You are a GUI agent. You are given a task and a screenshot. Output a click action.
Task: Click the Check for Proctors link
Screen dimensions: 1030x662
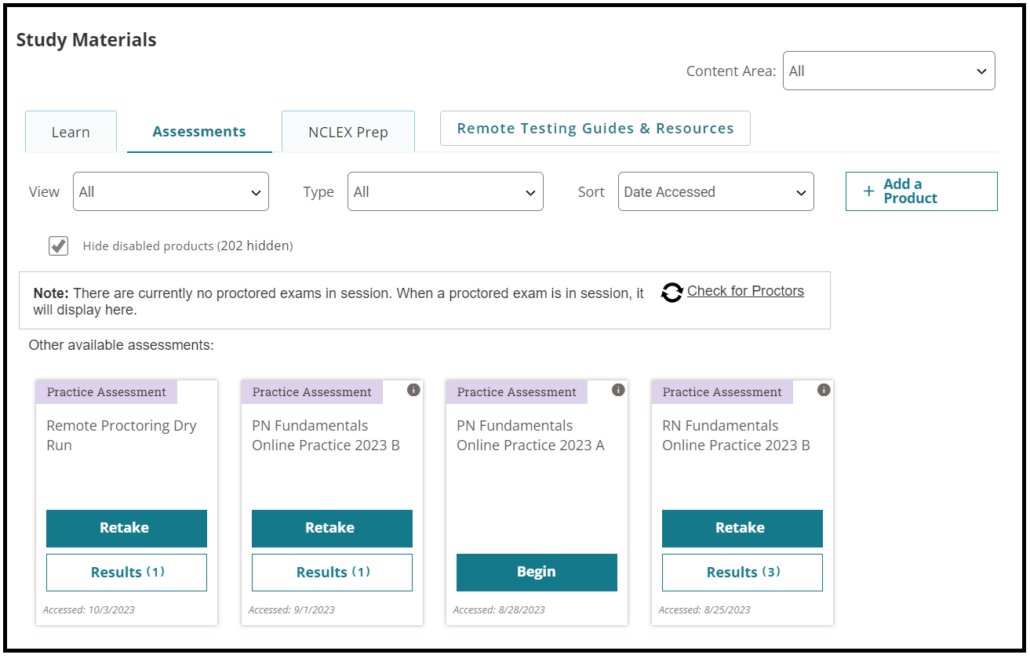tap(746, 291)
